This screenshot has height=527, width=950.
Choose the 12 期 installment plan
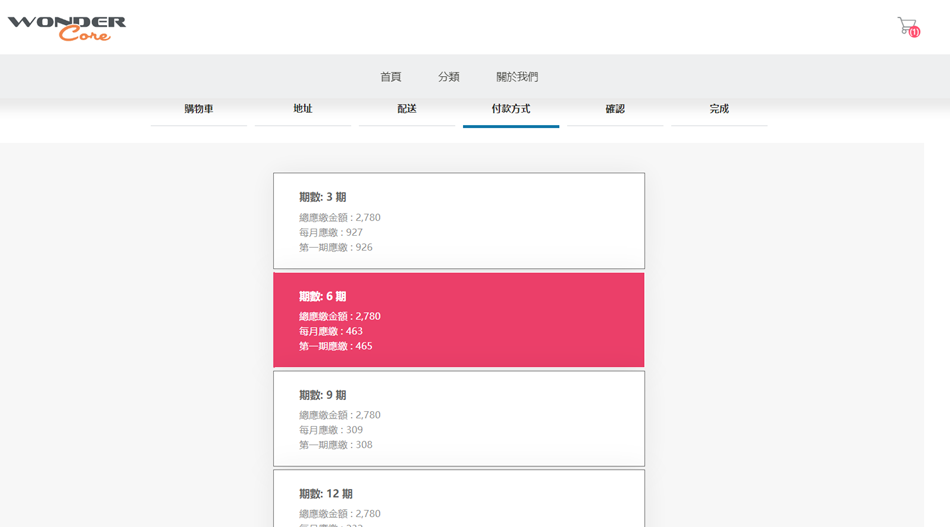(459, 499)
